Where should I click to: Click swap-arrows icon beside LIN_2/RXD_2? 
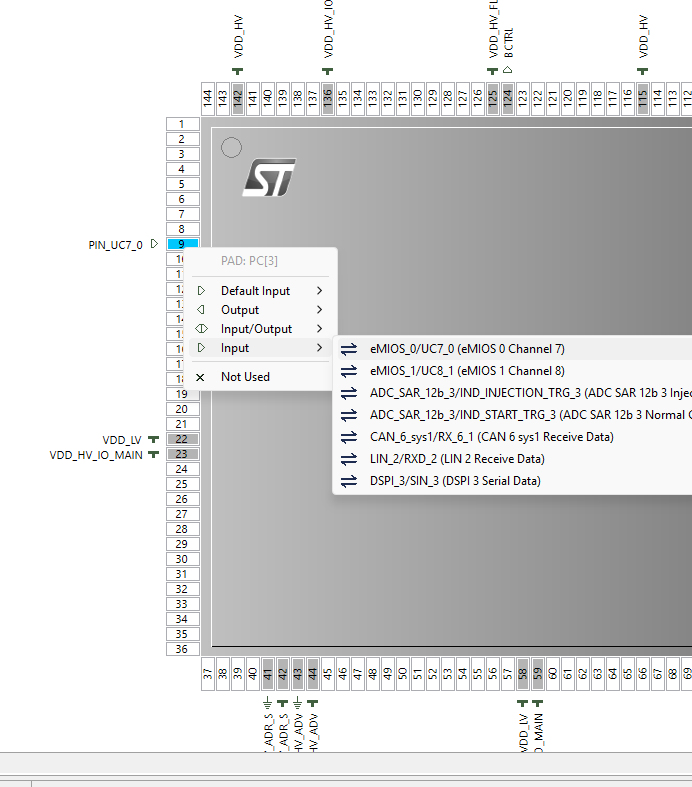point(349,459)
